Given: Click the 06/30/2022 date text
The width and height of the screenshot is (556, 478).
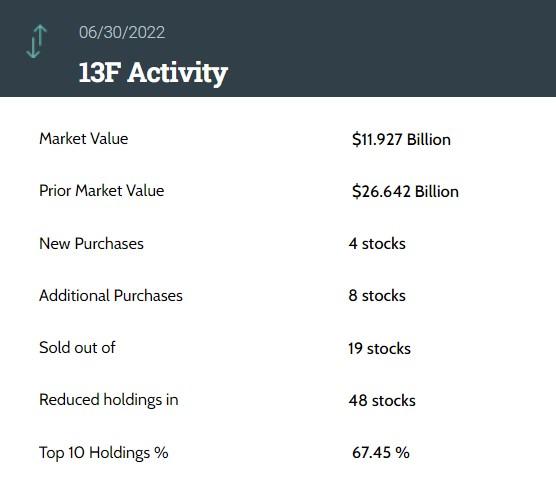Looking at the screenshot, I should (x=122, y=33).
